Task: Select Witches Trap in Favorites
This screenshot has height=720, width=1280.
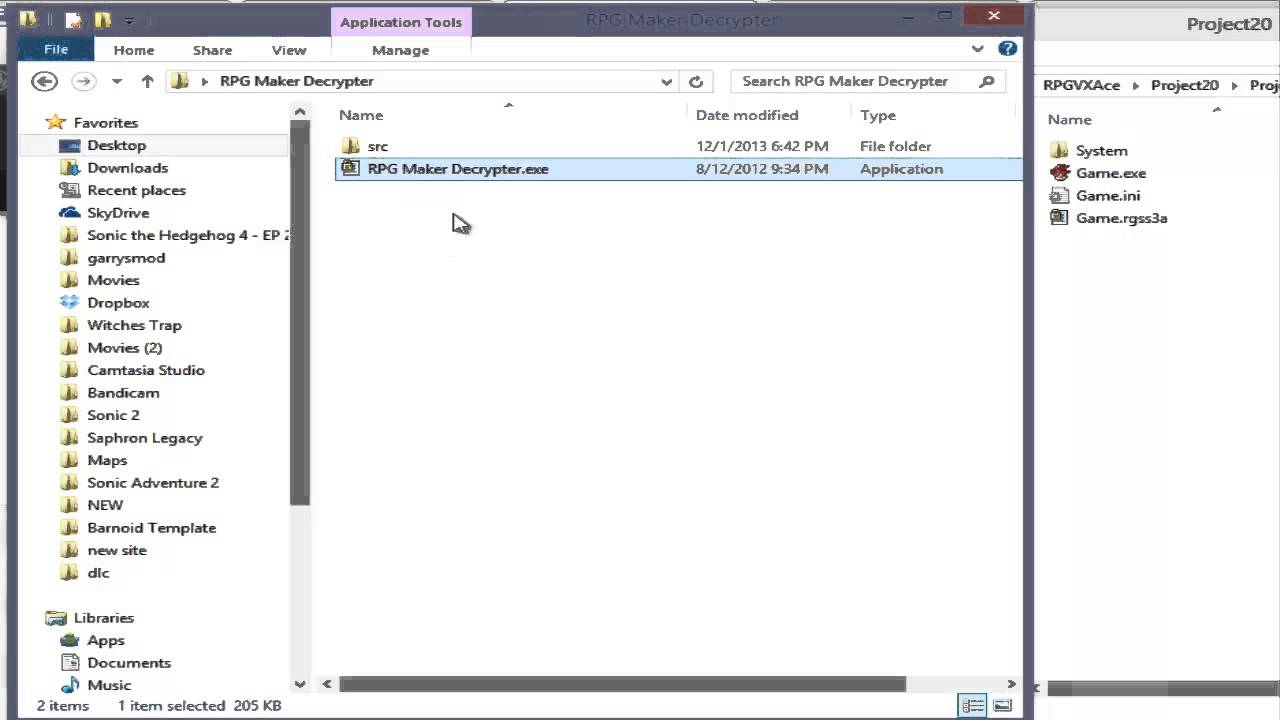Action: coord(134,325)
